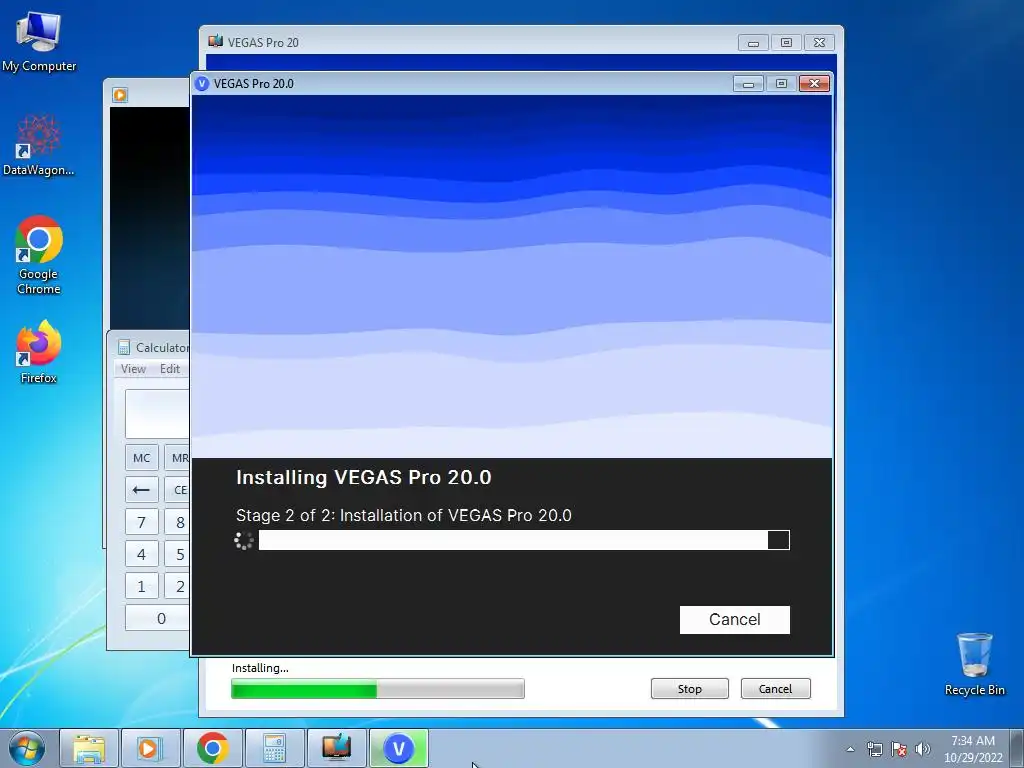Click the MC key in Calculator
The height and width of the screenshot is (768, 1024).
(x=142, y=458)
